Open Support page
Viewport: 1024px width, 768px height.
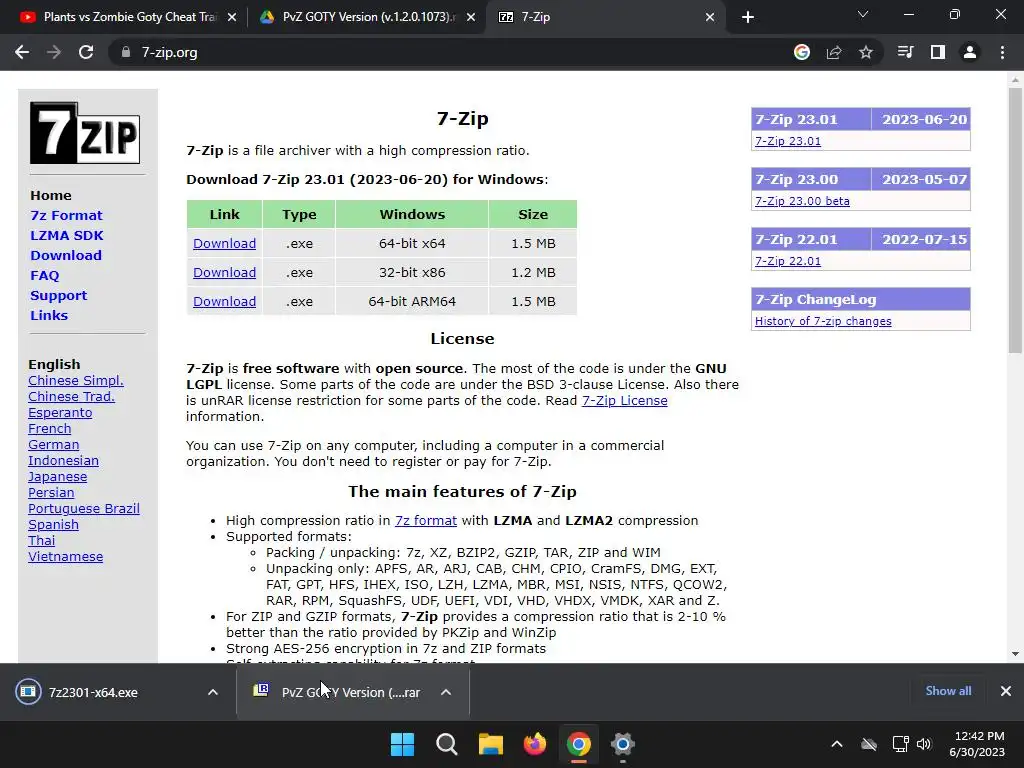pyautogui.click(x=58, y=295)
